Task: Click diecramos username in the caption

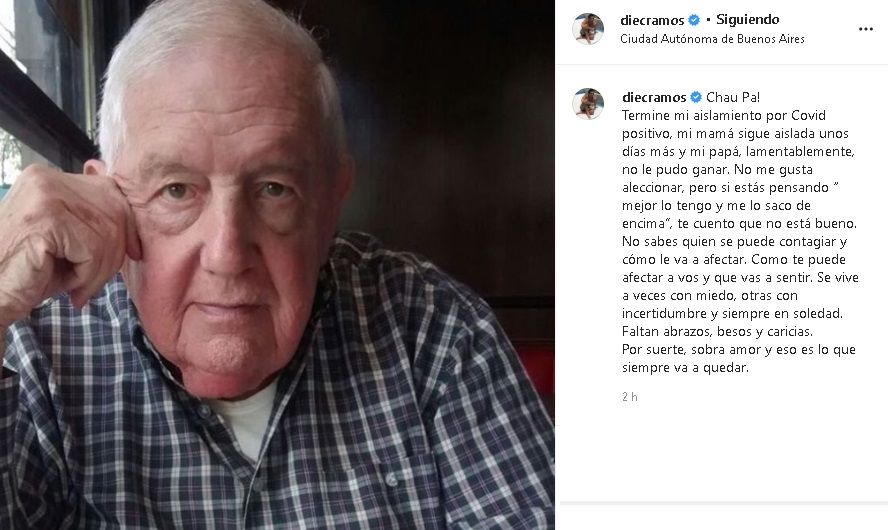Action: 654,97
